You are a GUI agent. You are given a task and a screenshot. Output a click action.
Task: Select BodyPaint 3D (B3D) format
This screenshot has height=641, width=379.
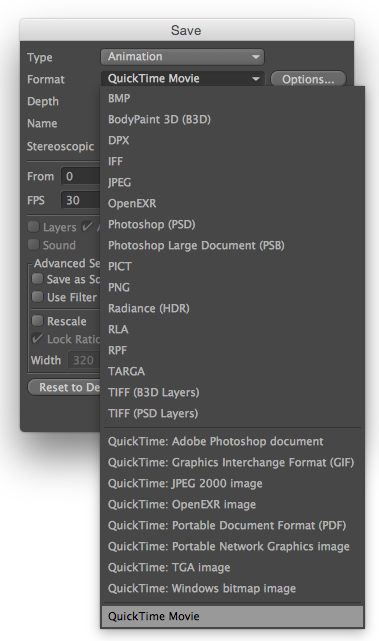click(x=232, y=119)
